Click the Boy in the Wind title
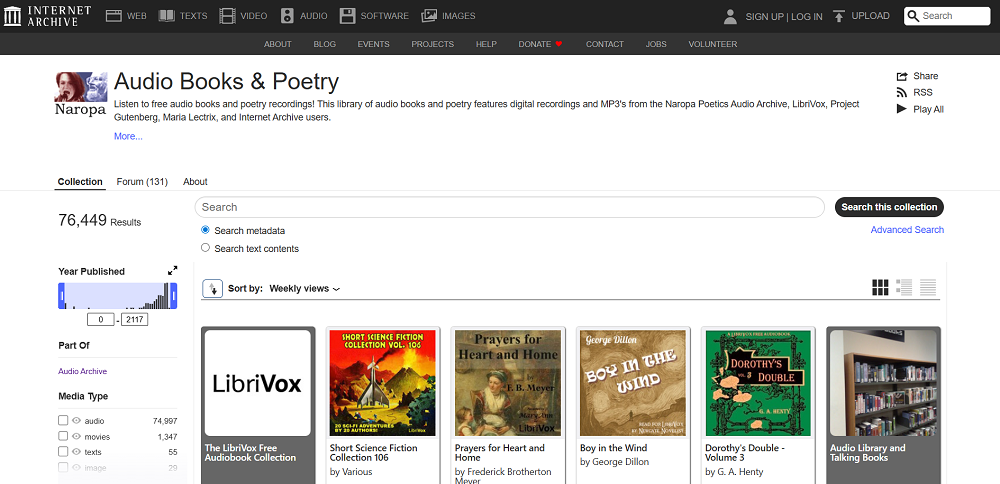The width and height of the screenshot is (1000, 484). pos(614,448)
